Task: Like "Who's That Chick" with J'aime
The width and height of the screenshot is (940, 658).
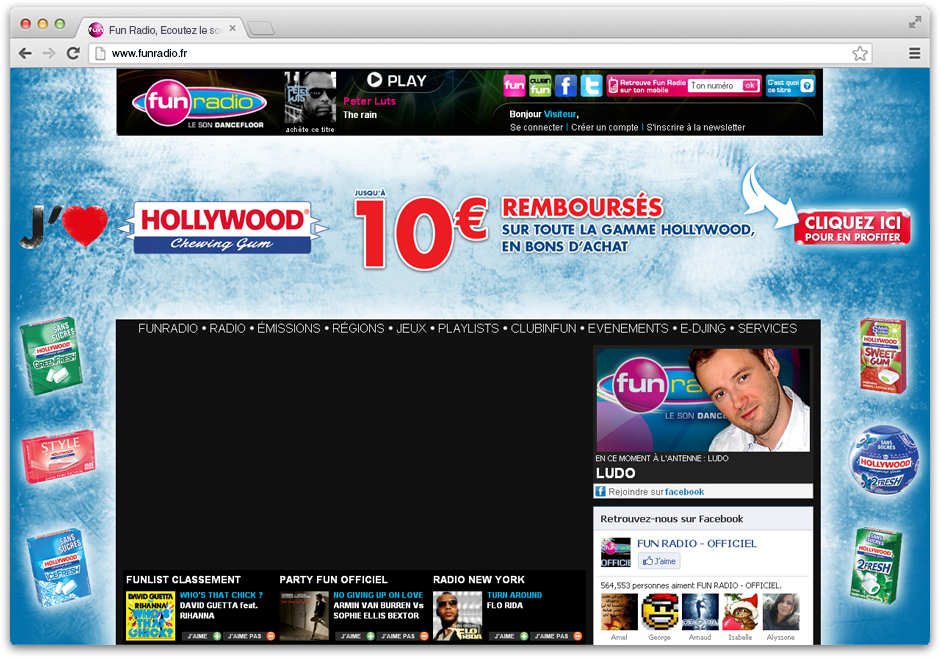Action: [x=201, y=635]
